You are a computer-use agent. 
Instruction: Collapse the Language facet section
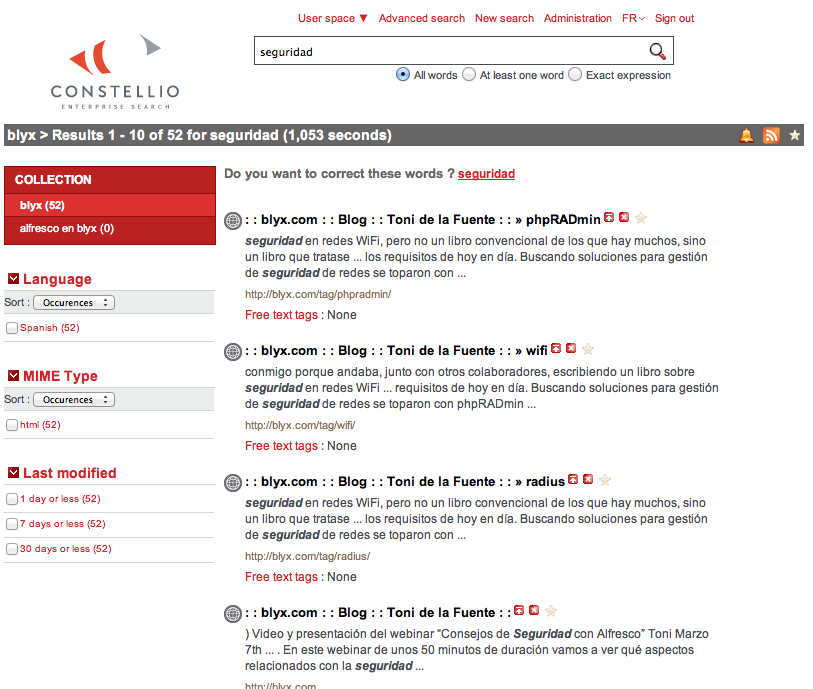pos(13,279)
